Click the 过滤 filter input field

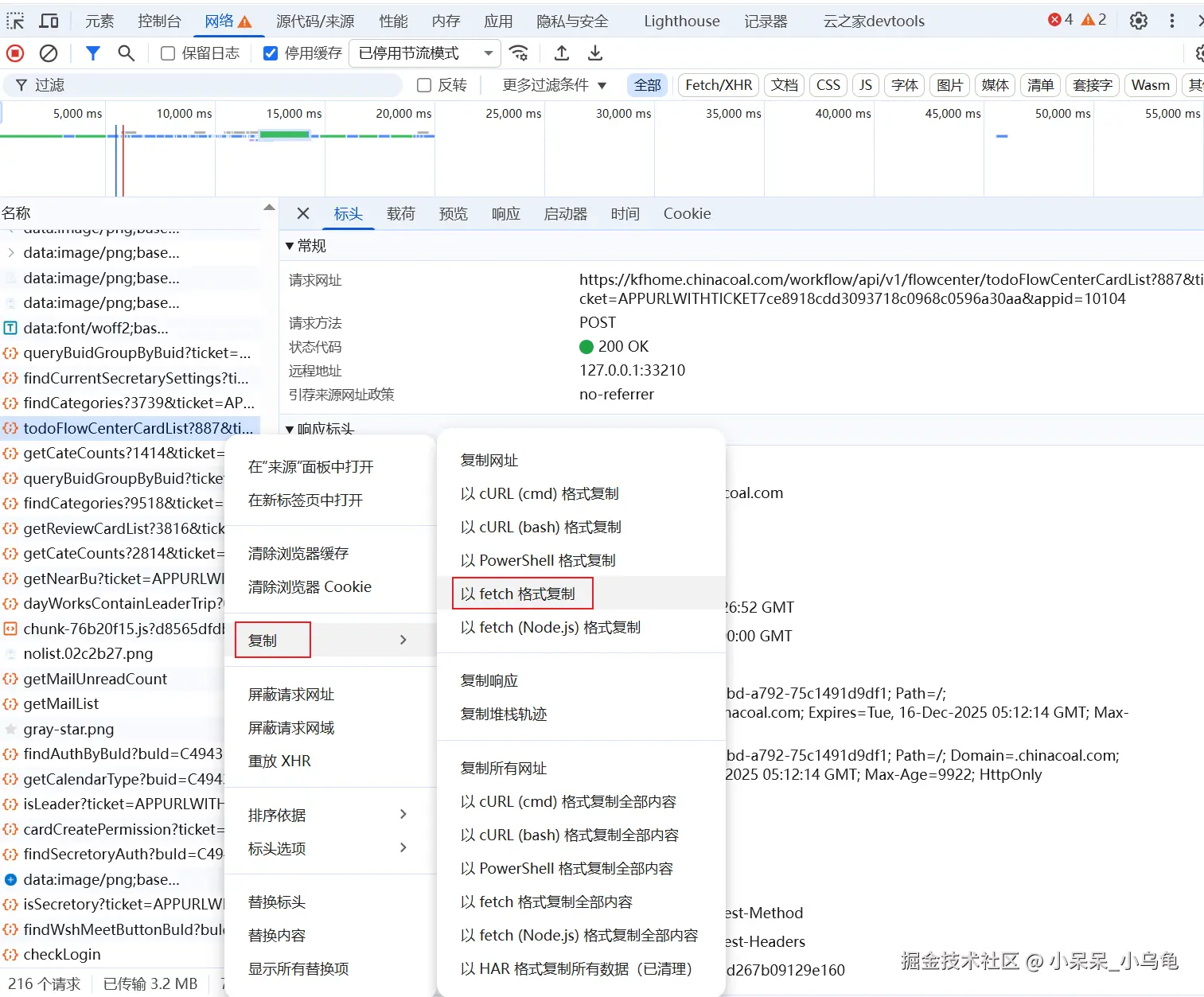203,85
